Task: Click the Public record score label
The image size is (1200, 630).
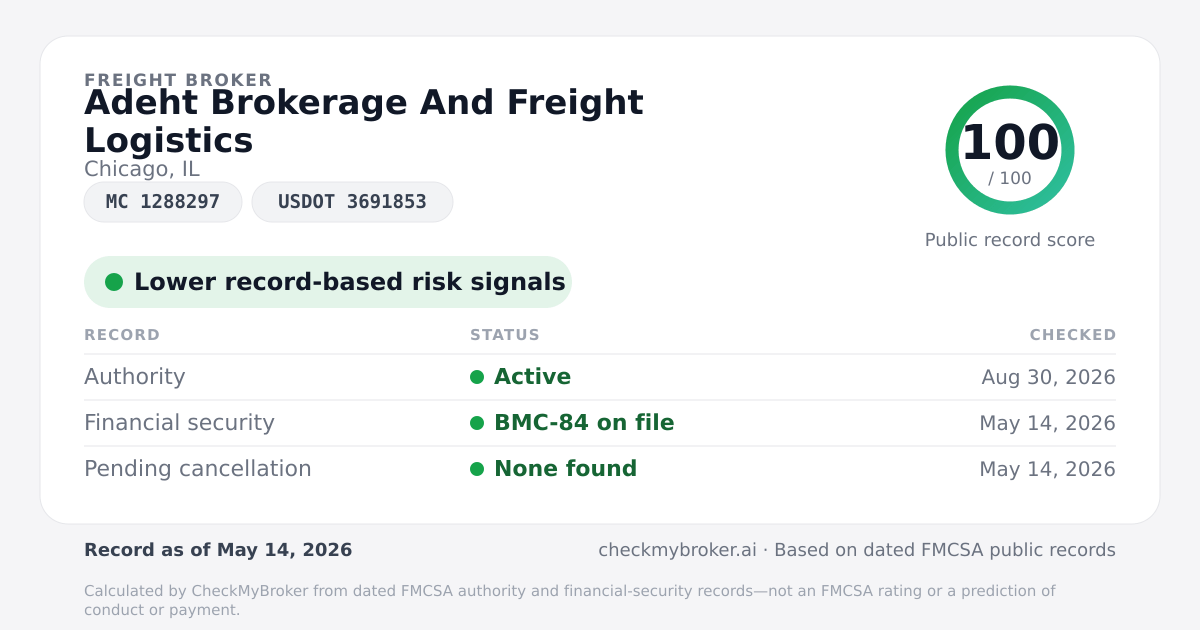Action: point(1010,240)
